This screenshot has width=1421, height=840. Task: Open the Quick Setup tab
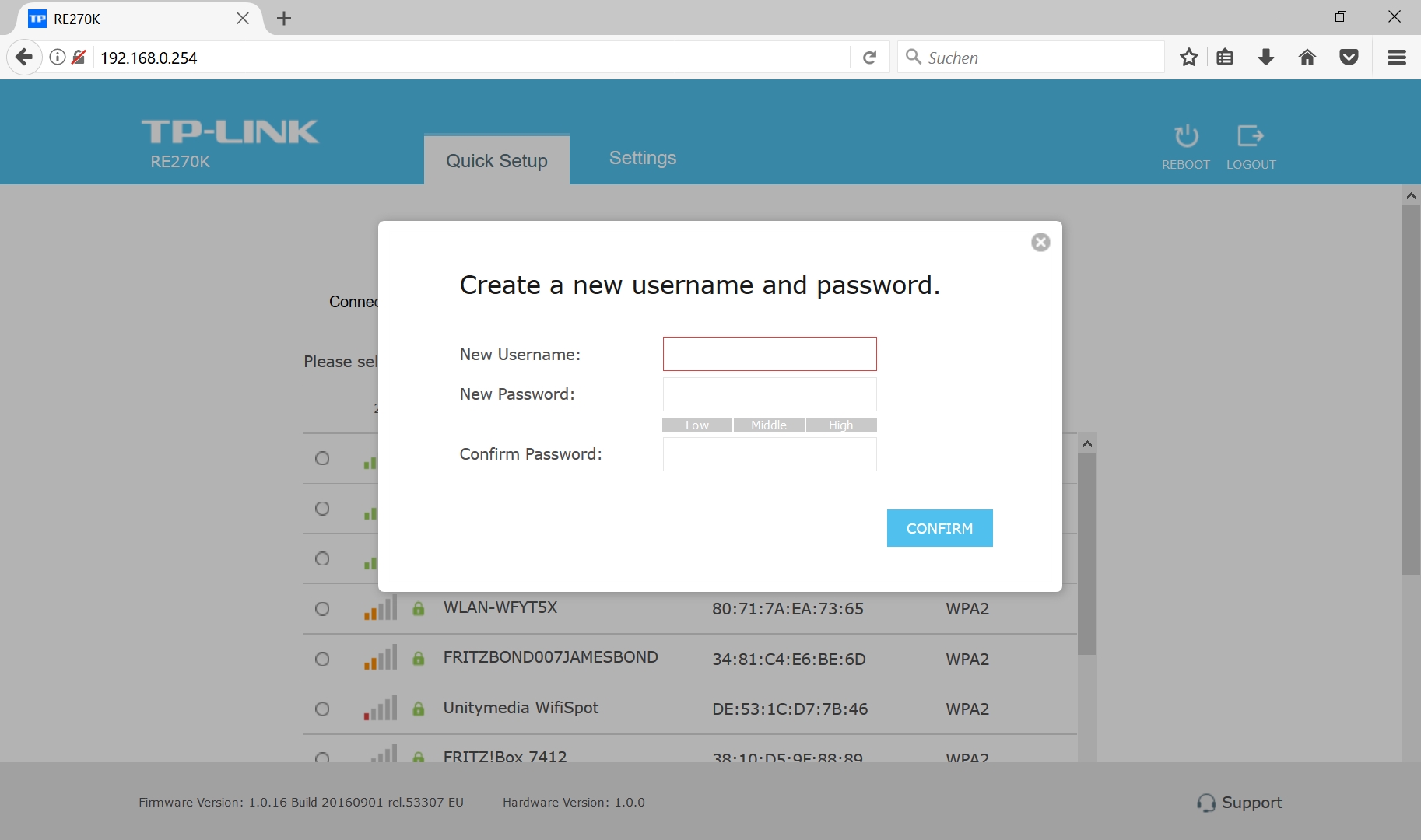(x=496, y=161)
